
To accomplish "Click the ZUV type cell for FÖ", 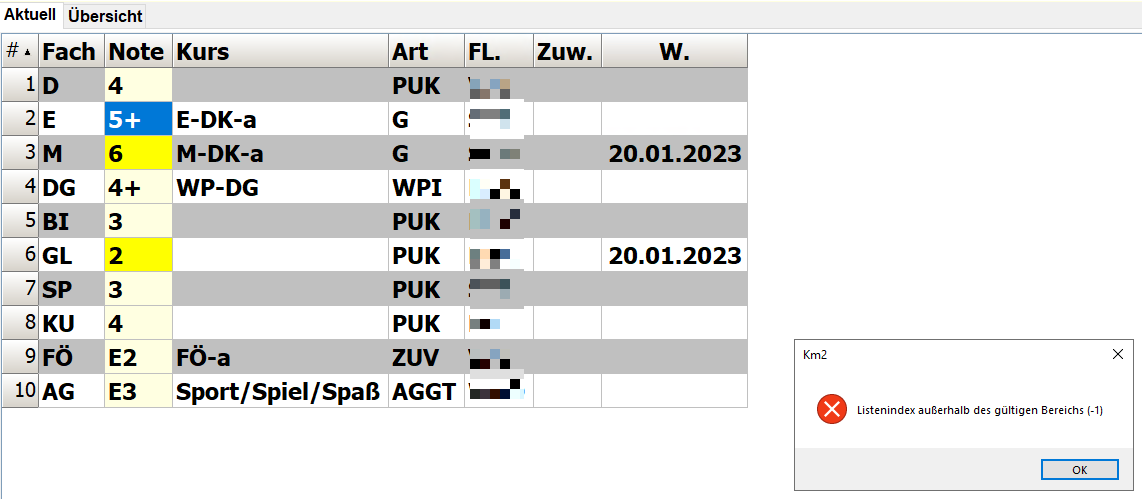I will 427,358.
